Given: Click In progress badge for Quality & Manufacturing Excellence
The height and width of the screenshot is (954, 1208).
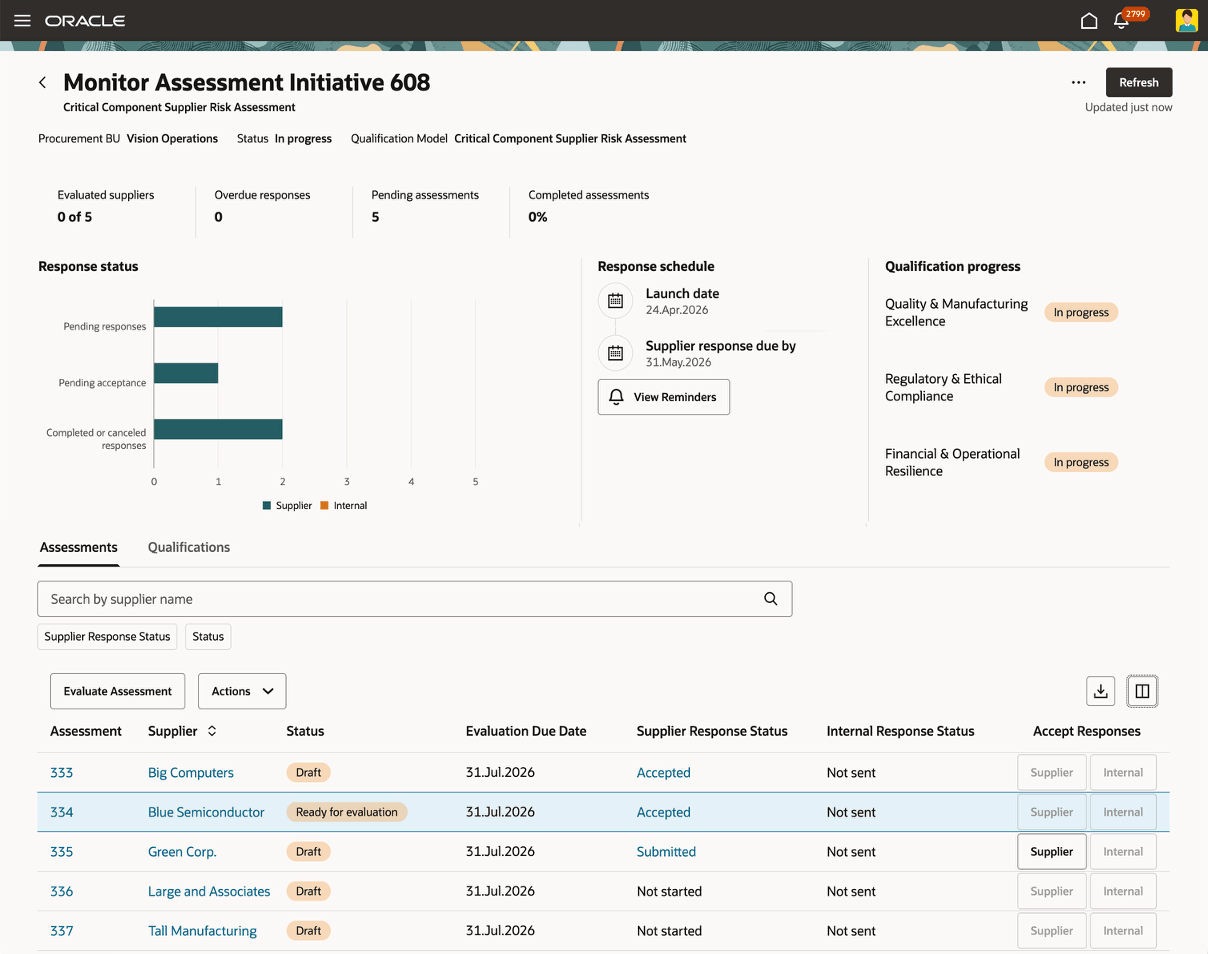Looking at the screenshot, I should (x=1081, y=312).
